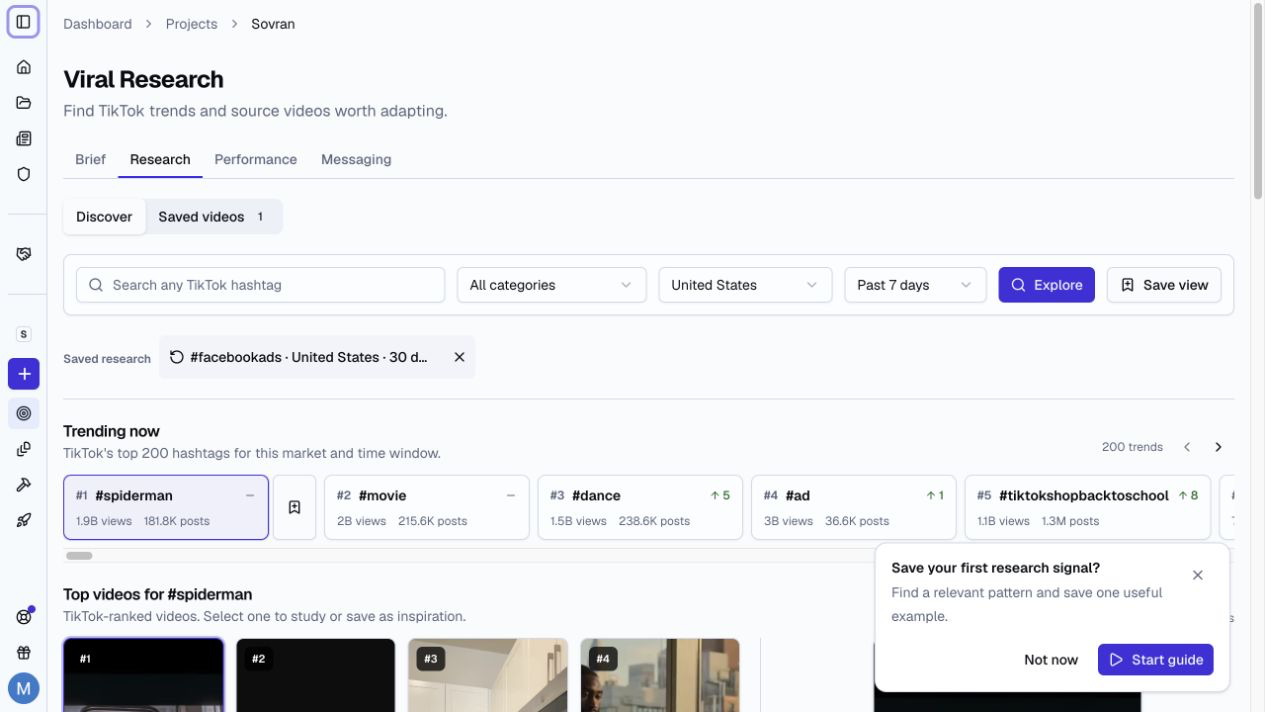Image resolution: width=1265 pixels, height=712 pixels.
Task: Select the #movie trend card
Action: coord(427,507)
